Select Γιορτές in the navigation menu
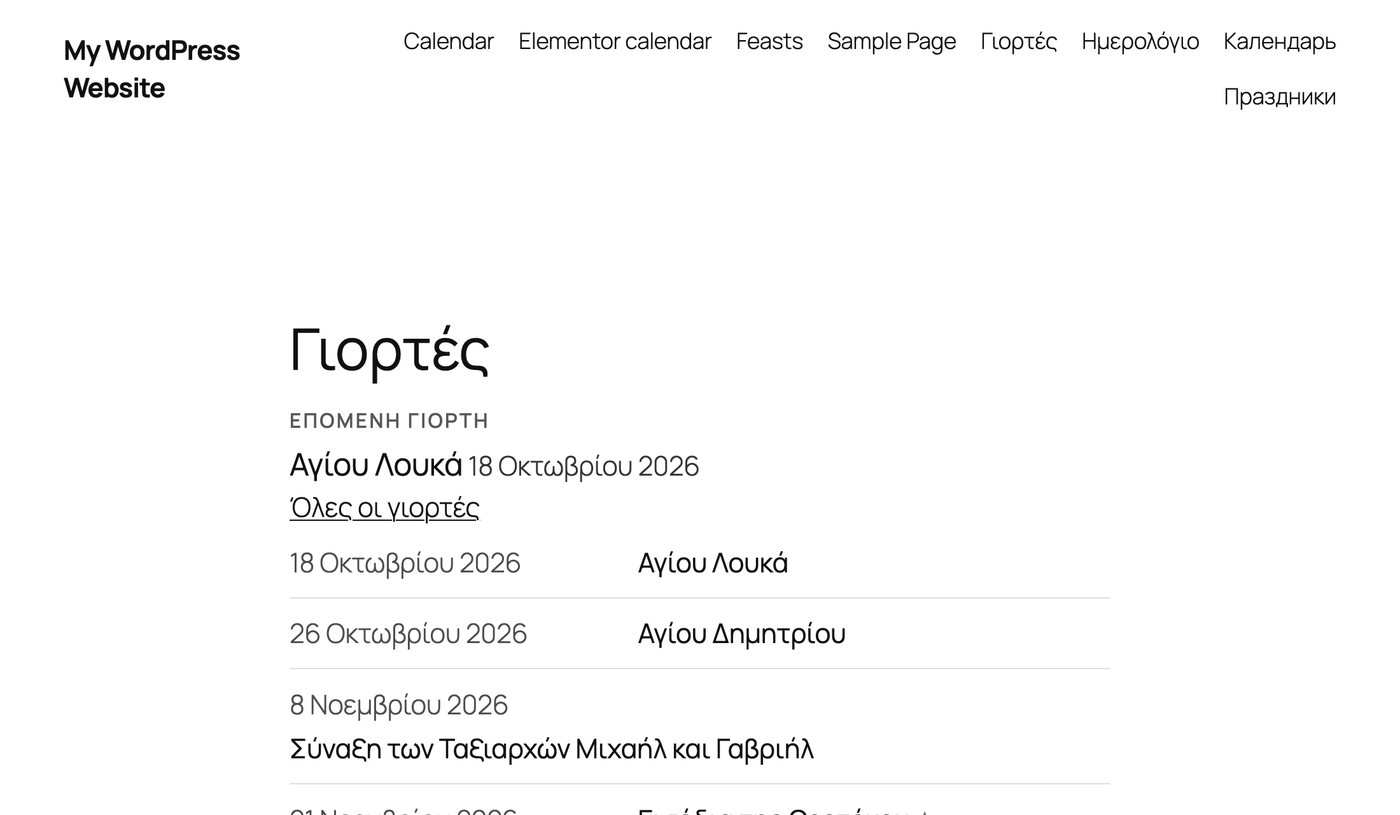This screenshot has height=815, width=1400. point(1019,41)
